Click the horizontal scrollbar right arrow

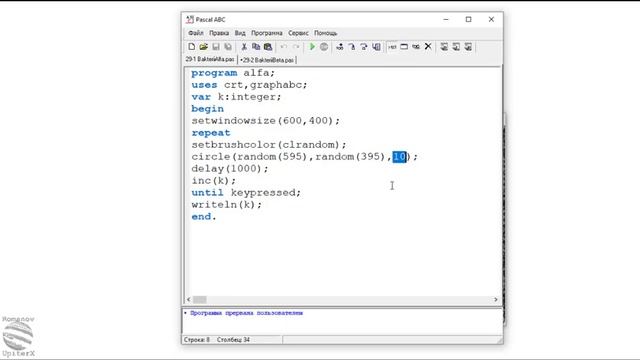496,300
